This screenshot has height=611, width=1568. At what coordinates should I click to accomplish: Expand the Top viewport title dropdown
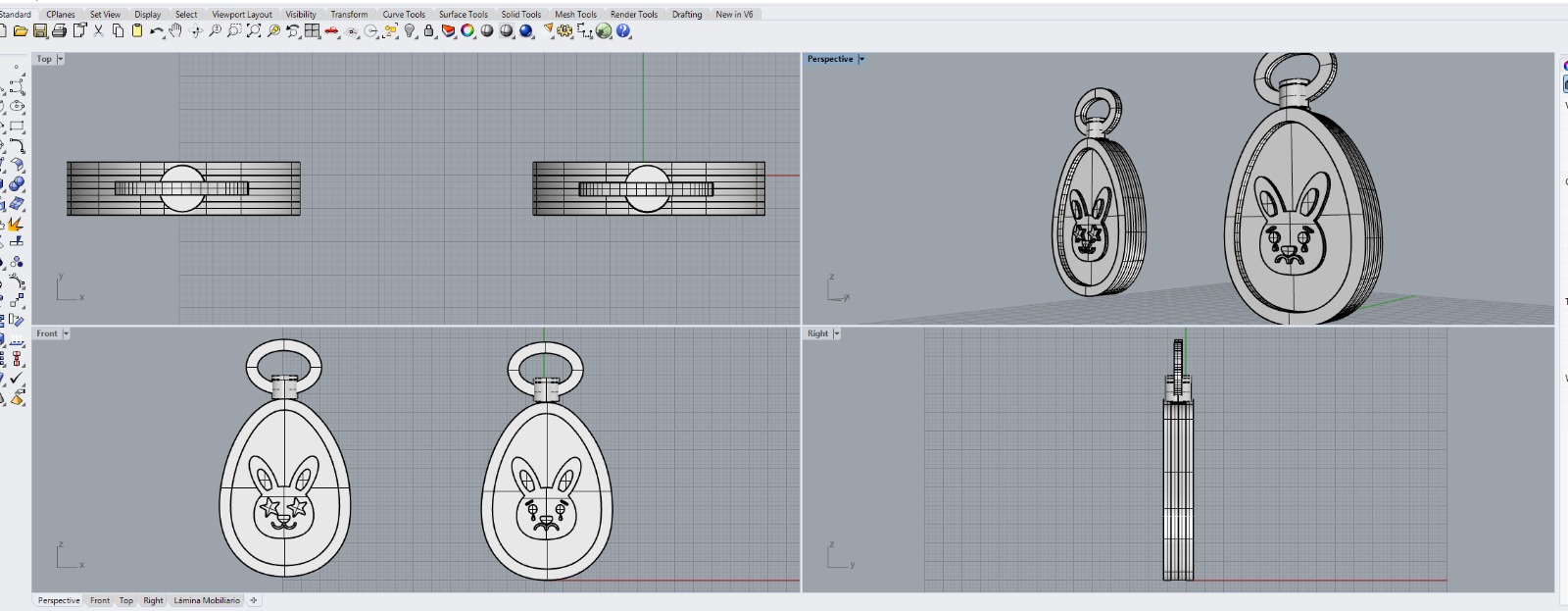pyautogui.click(x=61, y=59)
